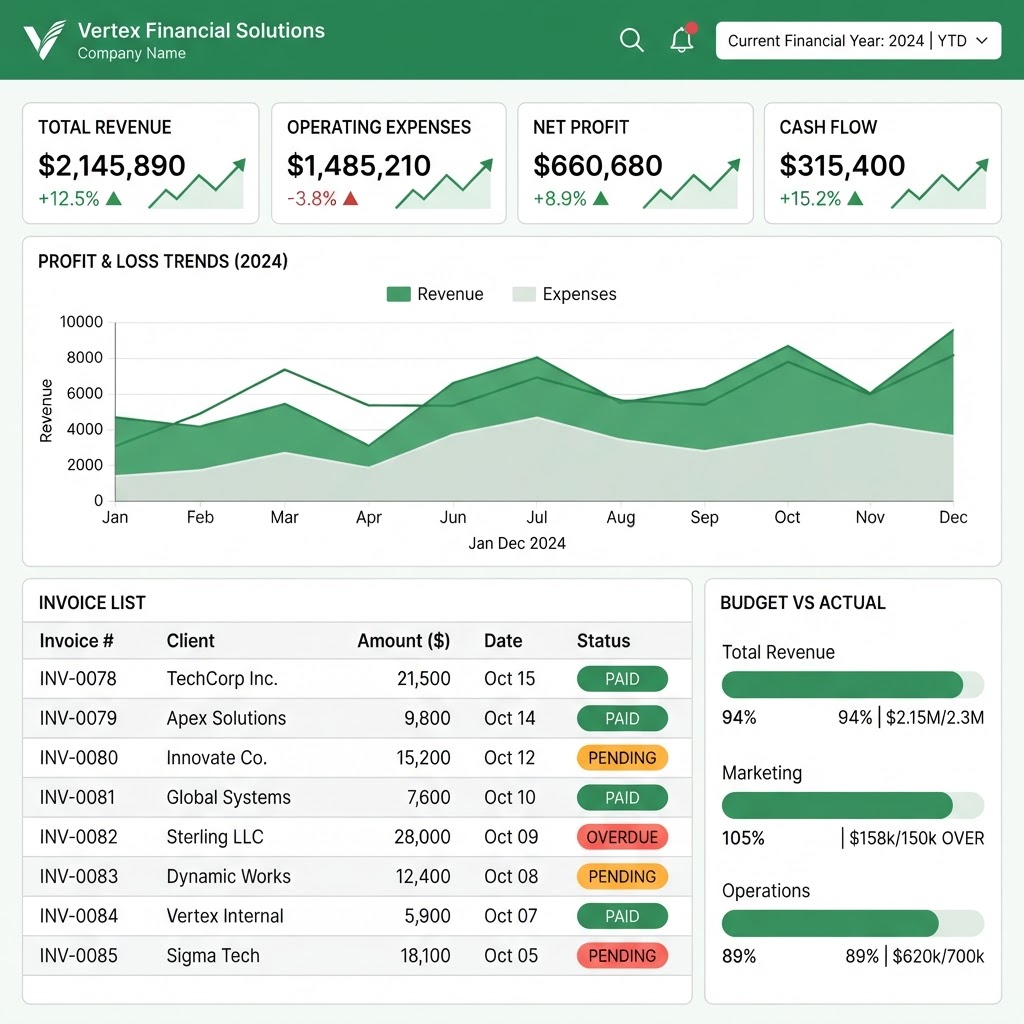Click the Operating Expenses trend sparkline
1024x1024 pixels.
tap(444, 184)
